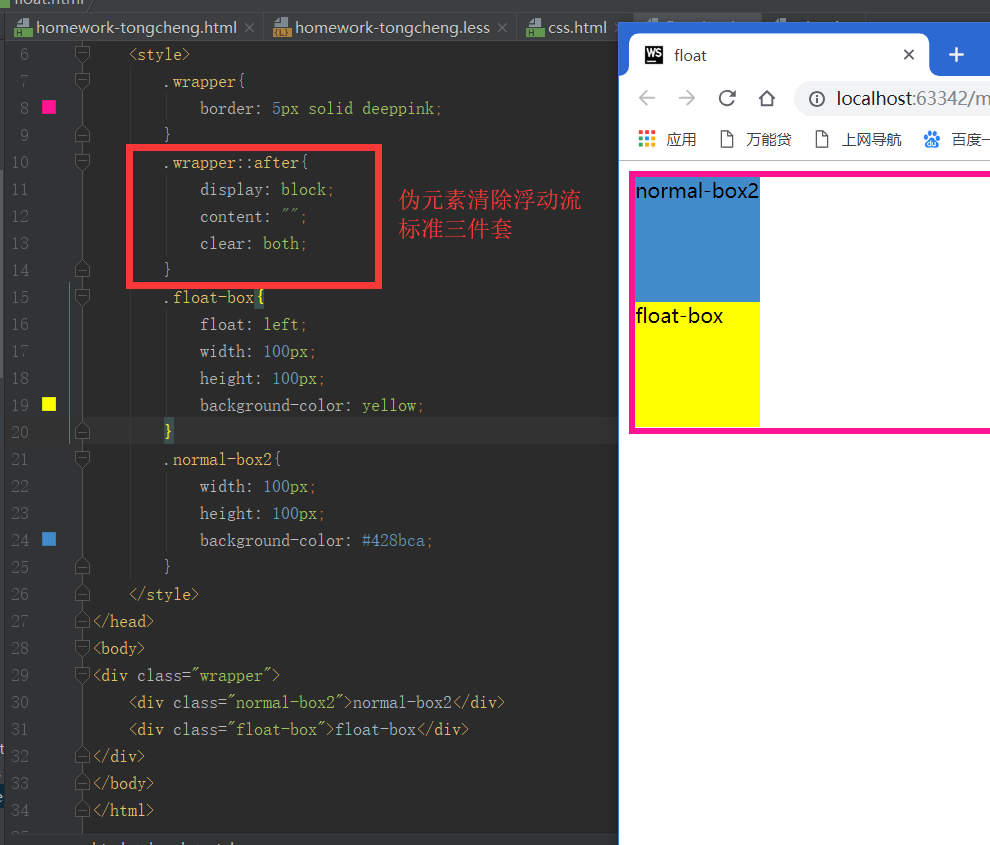Open the Baidu 百度 bookmark
Screen dimensions: 990x845
pos(956,139)
